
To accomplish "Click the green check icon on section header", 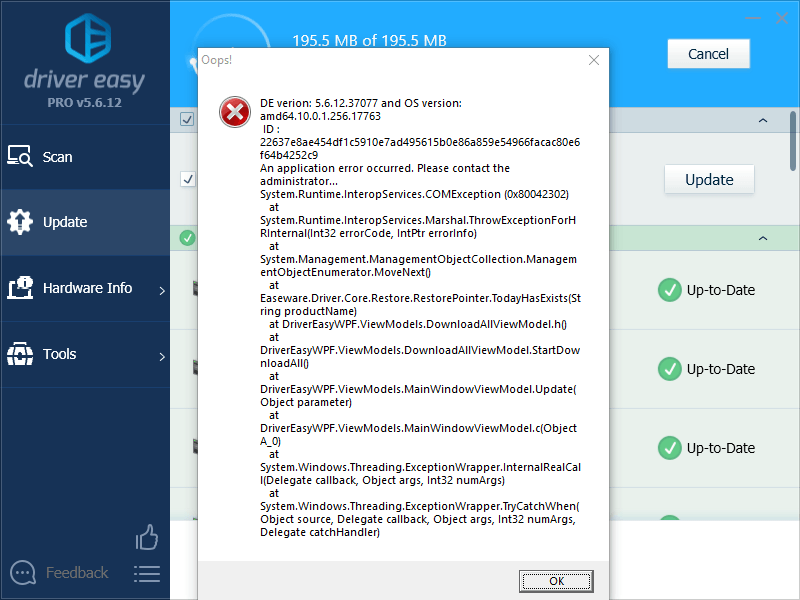I will tap(187, 238).
